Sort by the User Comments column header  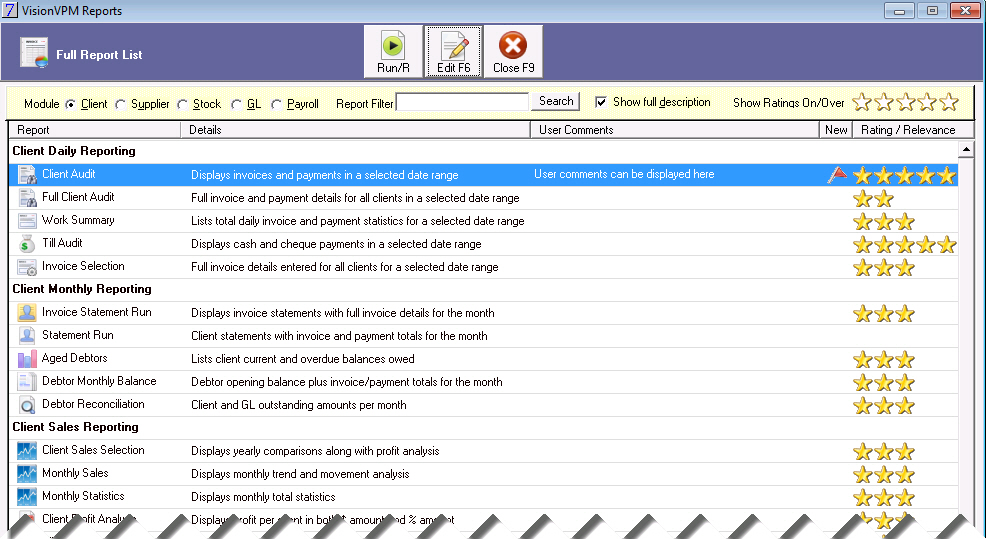click(x=675, y=130)
